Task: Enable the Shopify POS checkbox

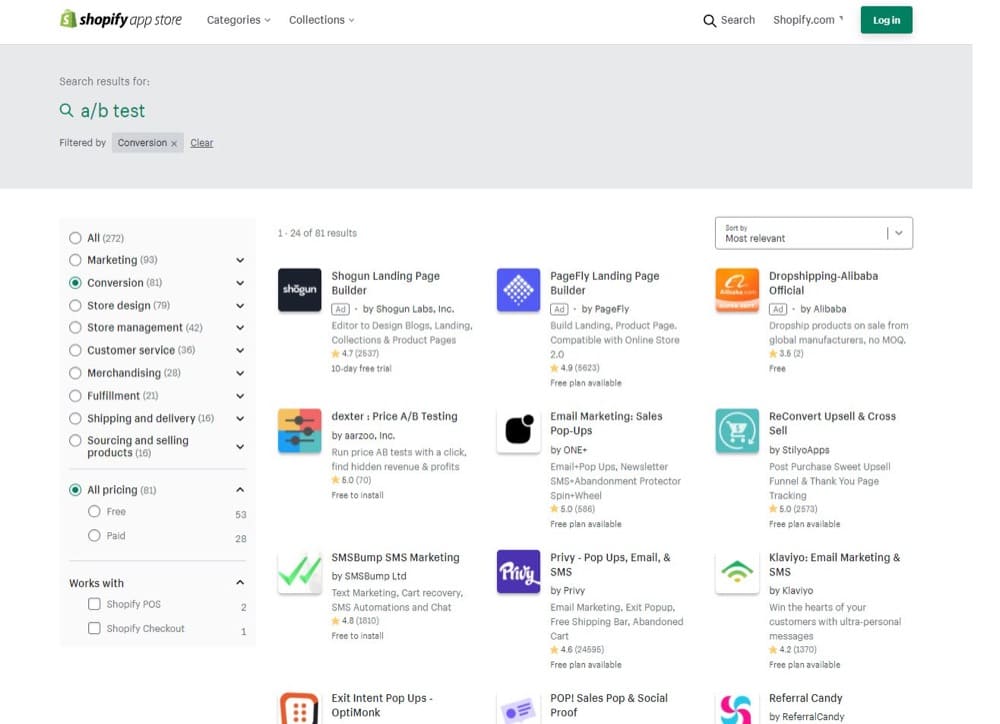Action: pos(94,604)
